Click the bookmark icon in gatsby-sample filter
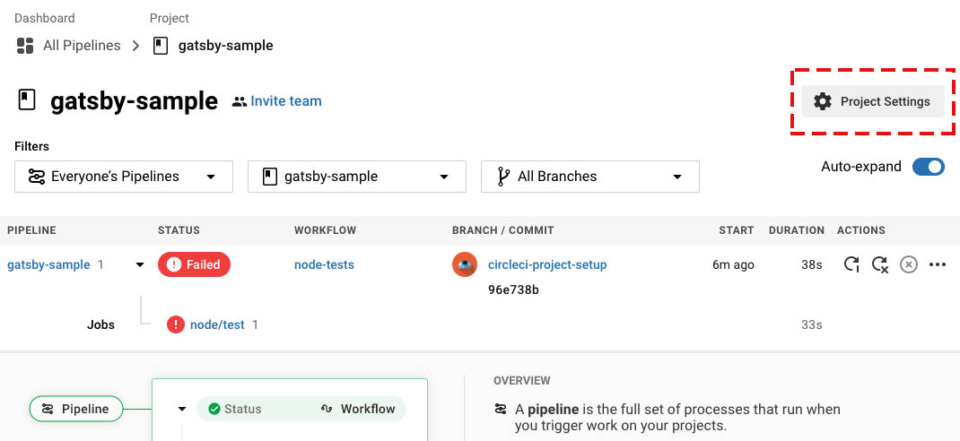 [270, 176]
